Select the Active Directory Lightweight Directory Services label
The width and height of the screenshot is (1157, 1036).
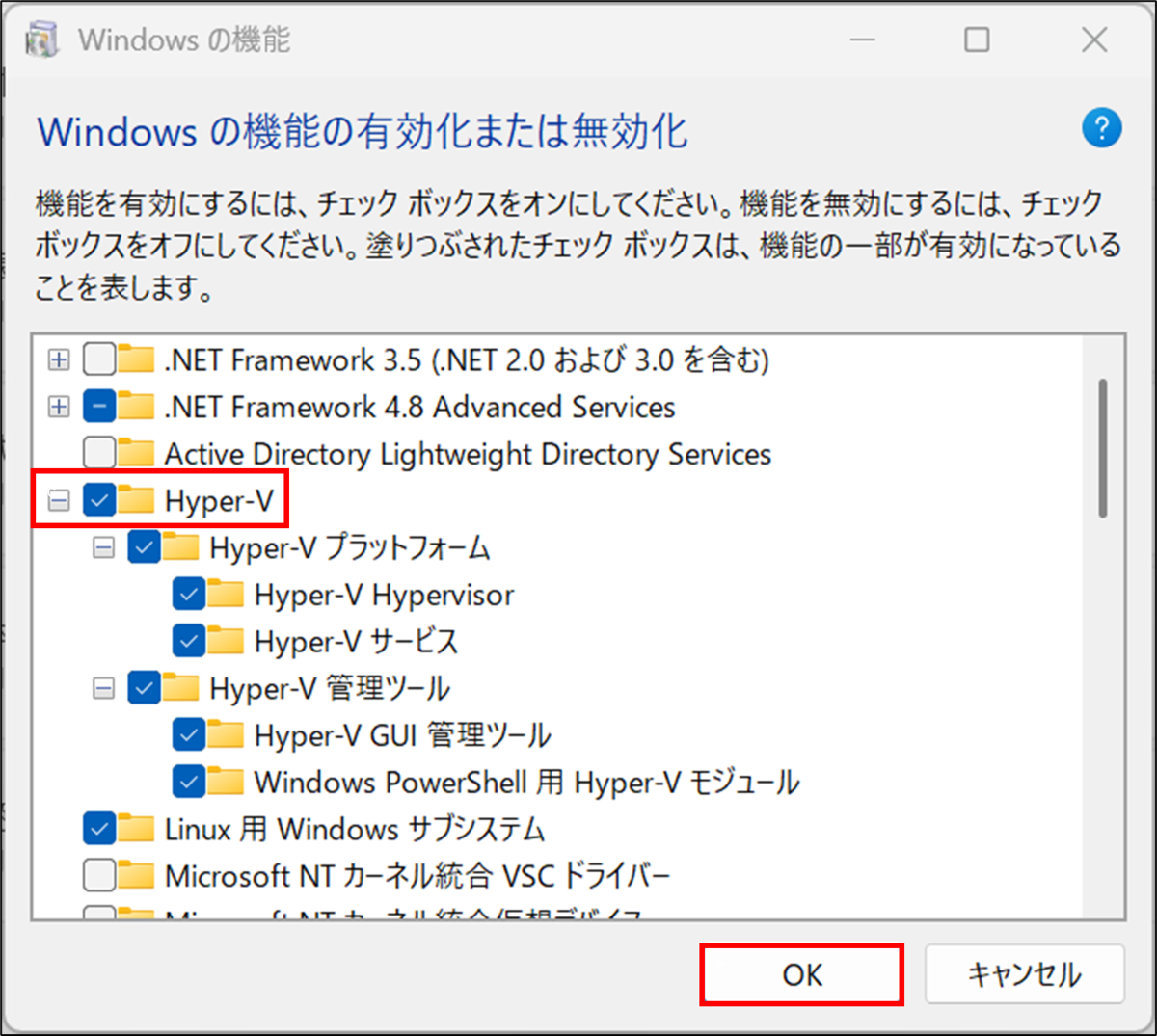[468, 453]
